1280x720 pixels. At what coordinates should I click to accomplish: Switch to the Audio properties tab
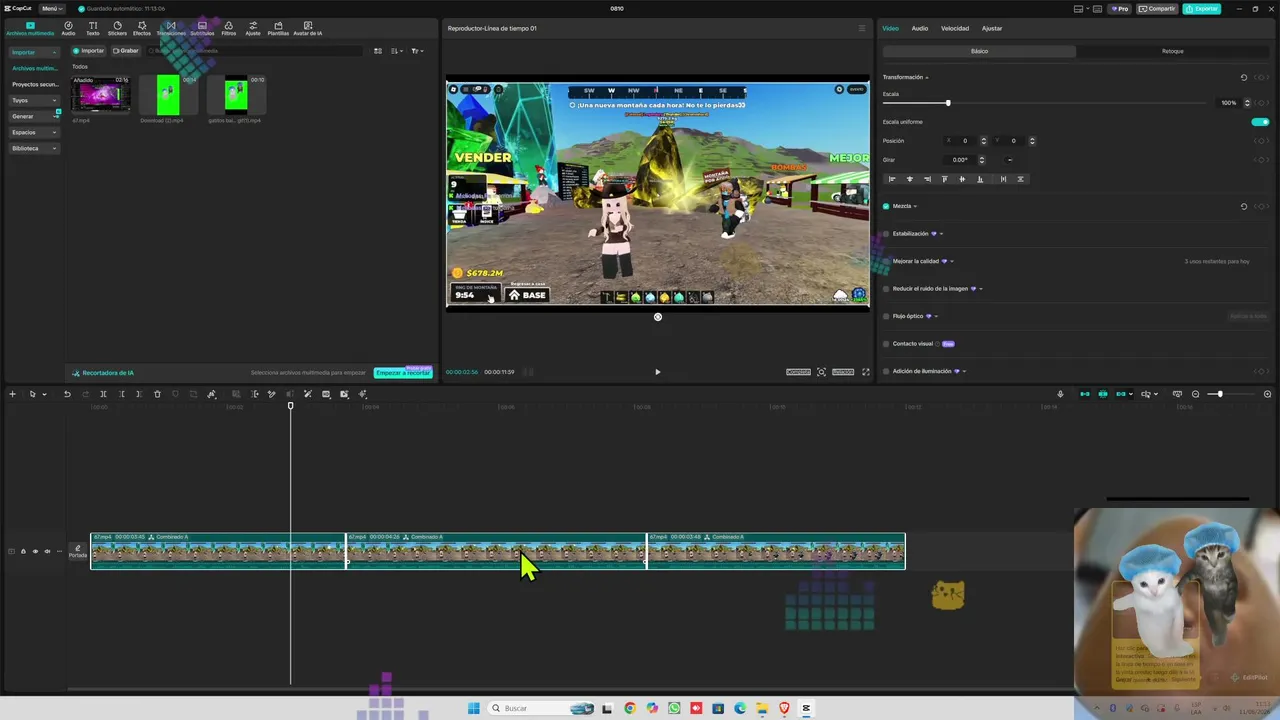pos(919,28)
